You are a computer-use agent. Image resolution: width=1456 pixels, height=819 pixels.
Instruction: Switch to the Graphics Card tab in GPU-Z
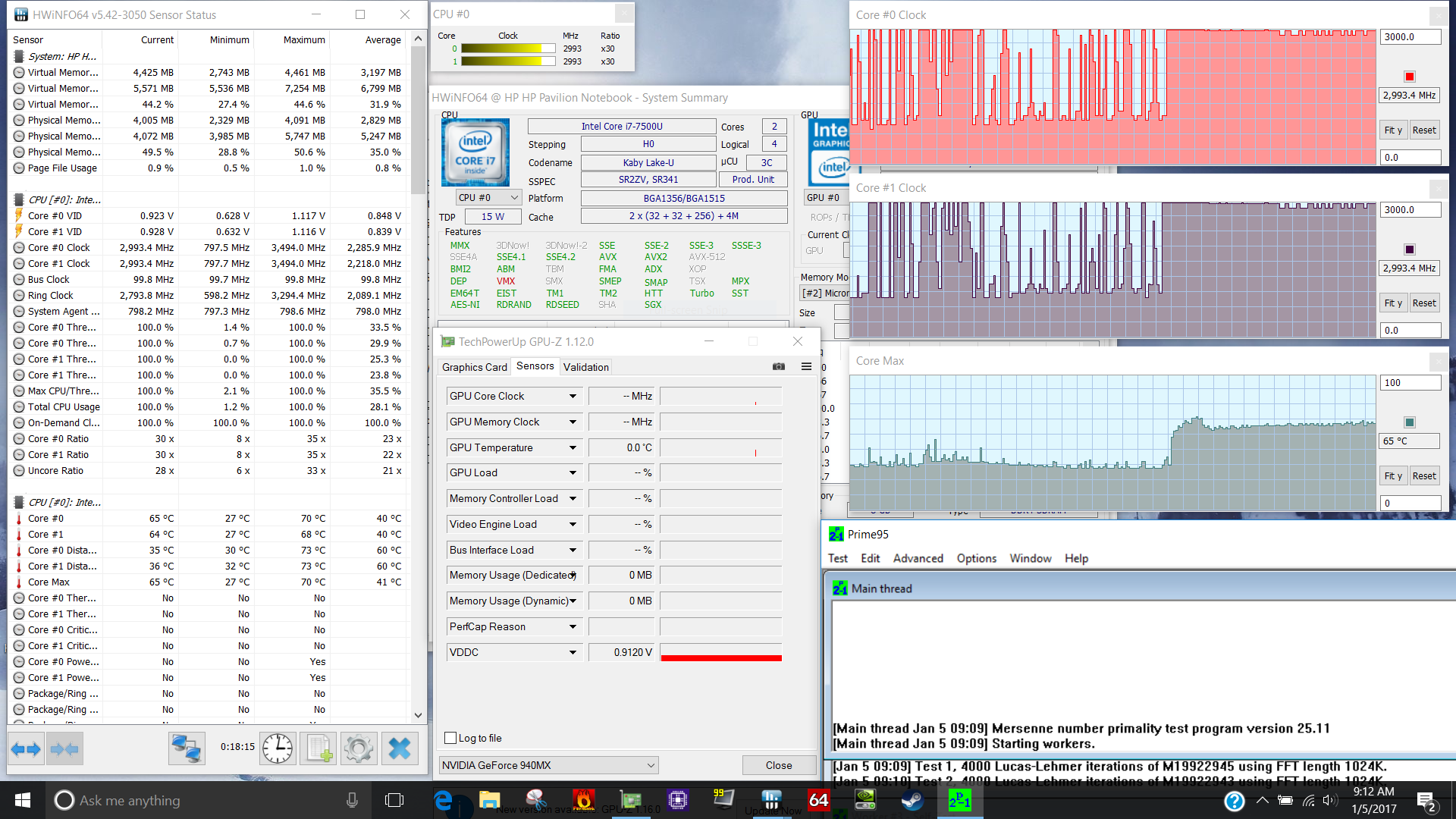[x=475, y=367]
